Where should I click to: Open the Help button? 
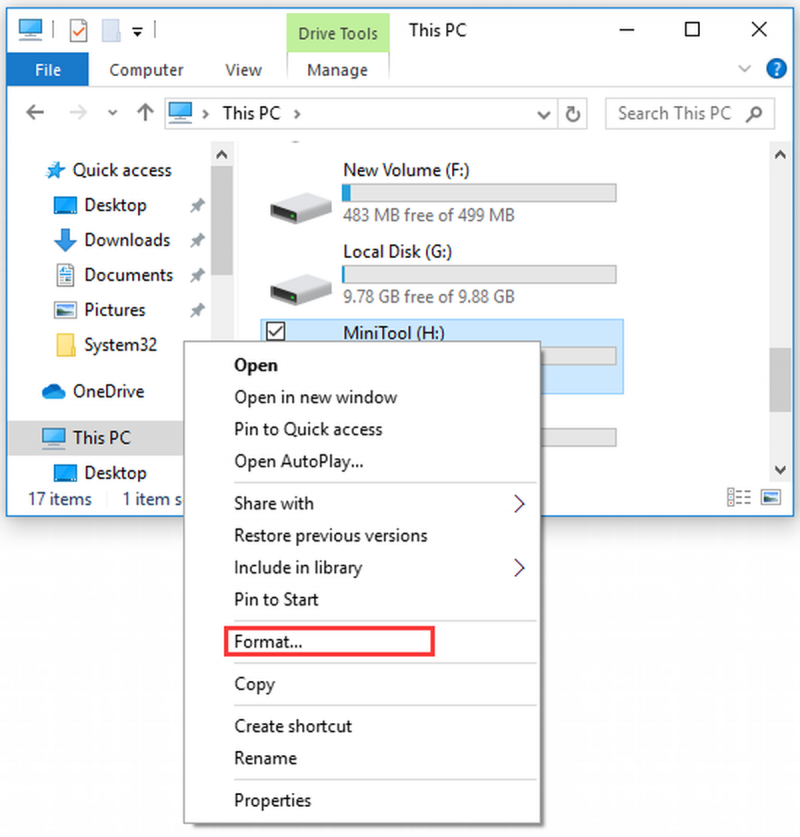(776, 69)
